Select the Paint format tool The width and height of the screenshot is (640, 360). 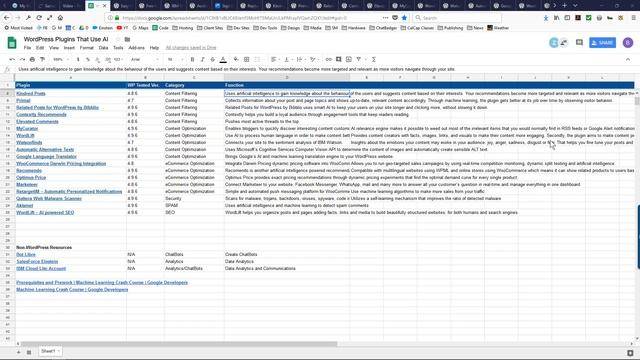click(42, 60)
